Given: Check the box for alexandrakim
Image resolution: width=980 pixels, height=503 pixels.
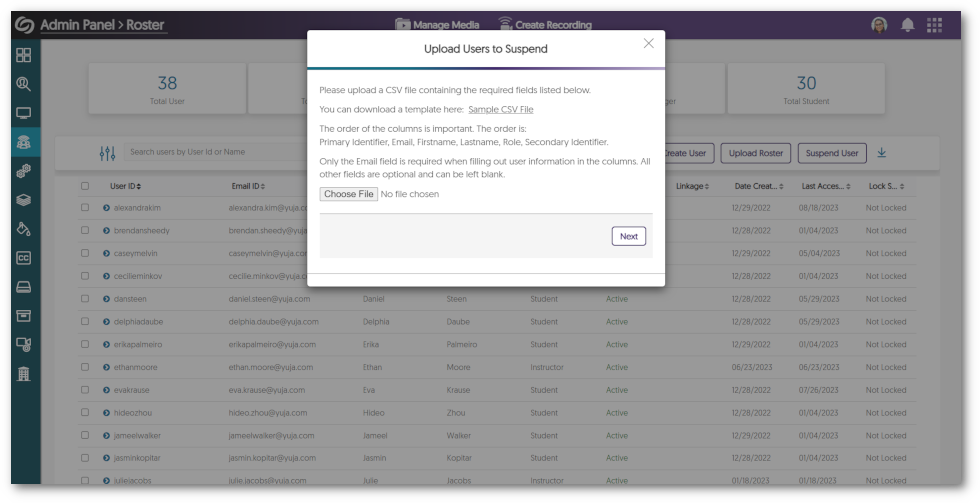Looking at the screenshot, I should tap(85, 207).
